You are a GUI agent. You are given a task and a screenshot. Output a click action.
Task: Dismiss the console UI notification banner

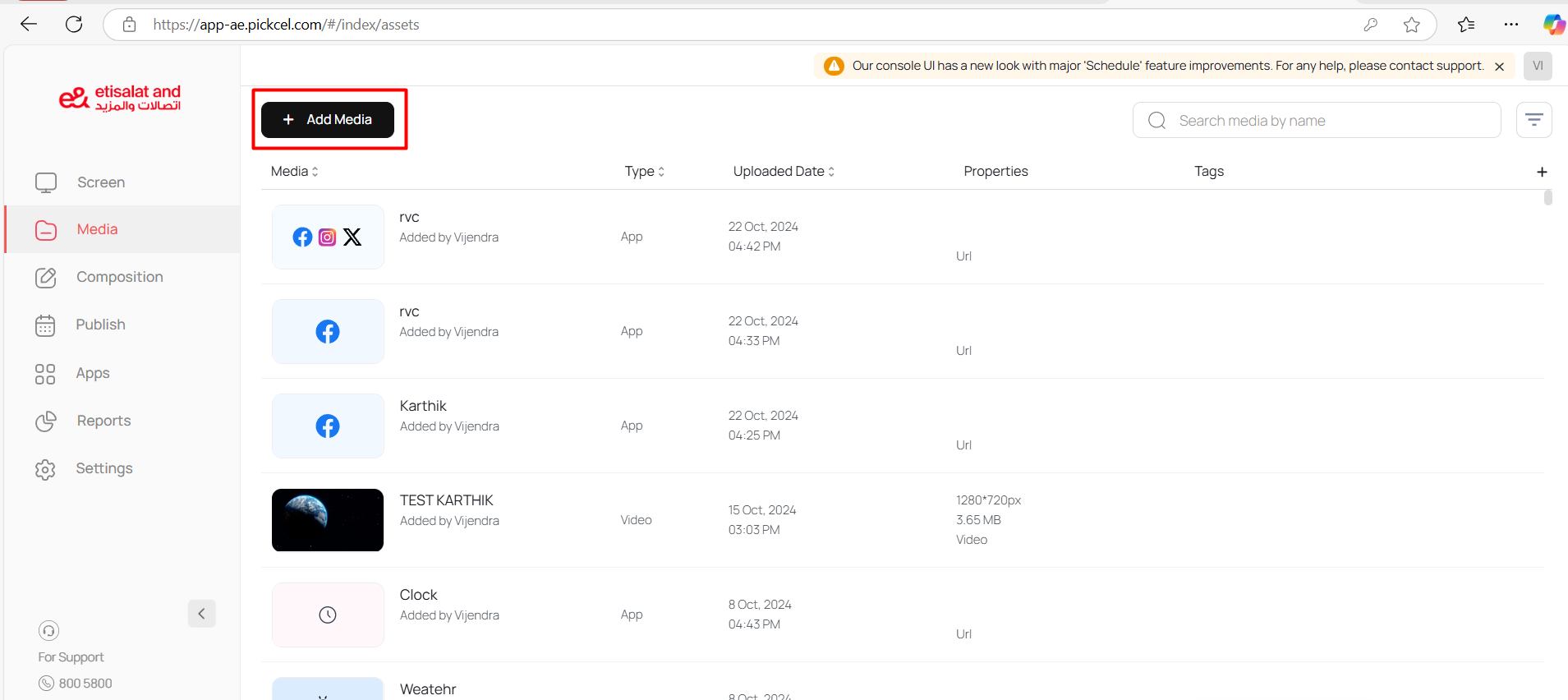click(x=1499, y=67)
